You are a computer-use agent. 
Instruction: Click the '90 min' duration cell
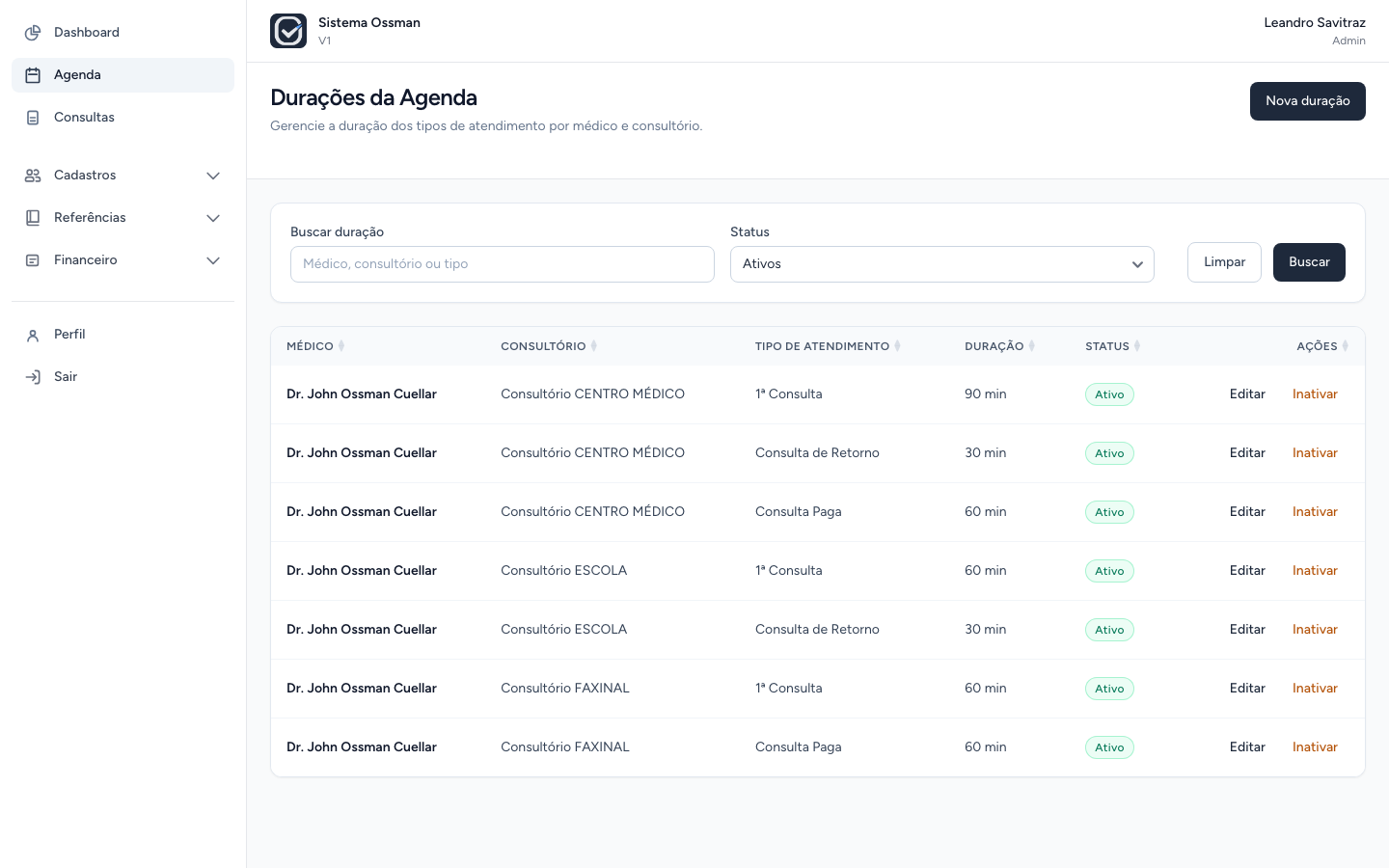[986, 394]
